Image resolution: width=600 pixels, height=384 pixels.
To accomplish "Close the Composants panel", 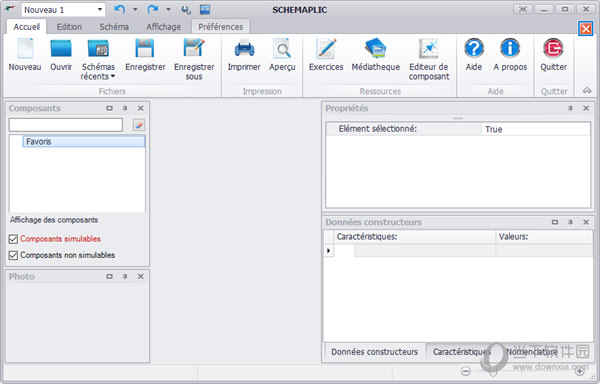I will 140,108.
